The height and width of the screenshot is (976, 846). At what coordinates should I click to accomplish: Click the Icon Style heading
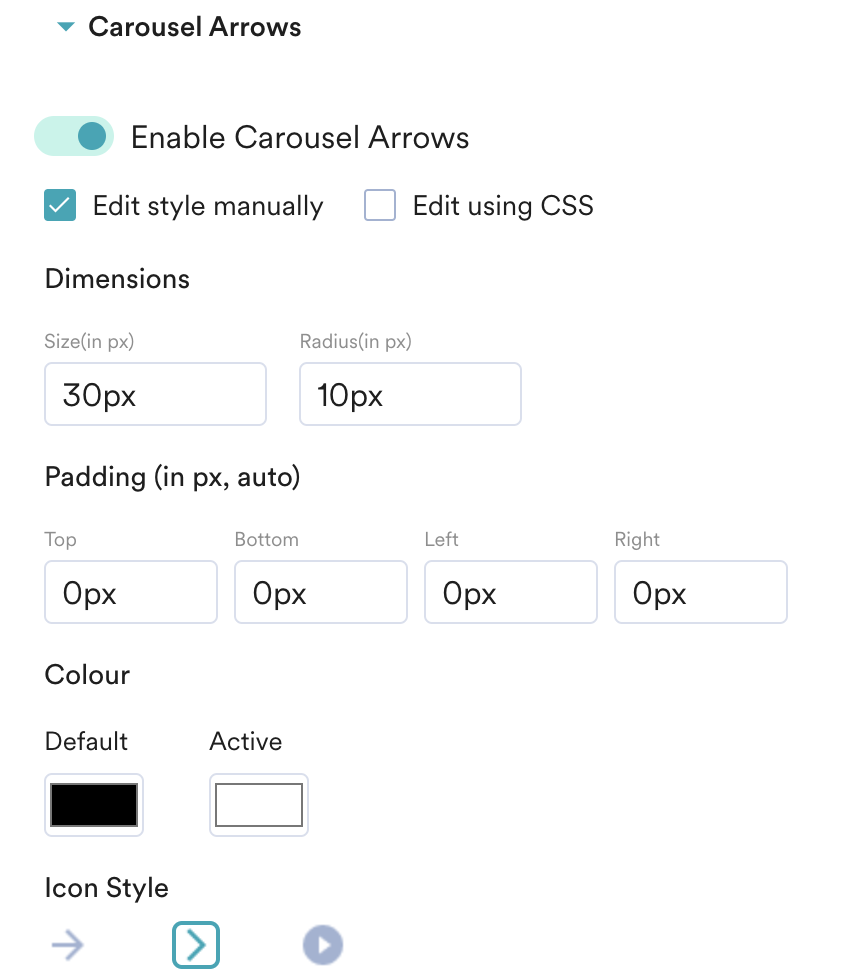tap(107, 888)
